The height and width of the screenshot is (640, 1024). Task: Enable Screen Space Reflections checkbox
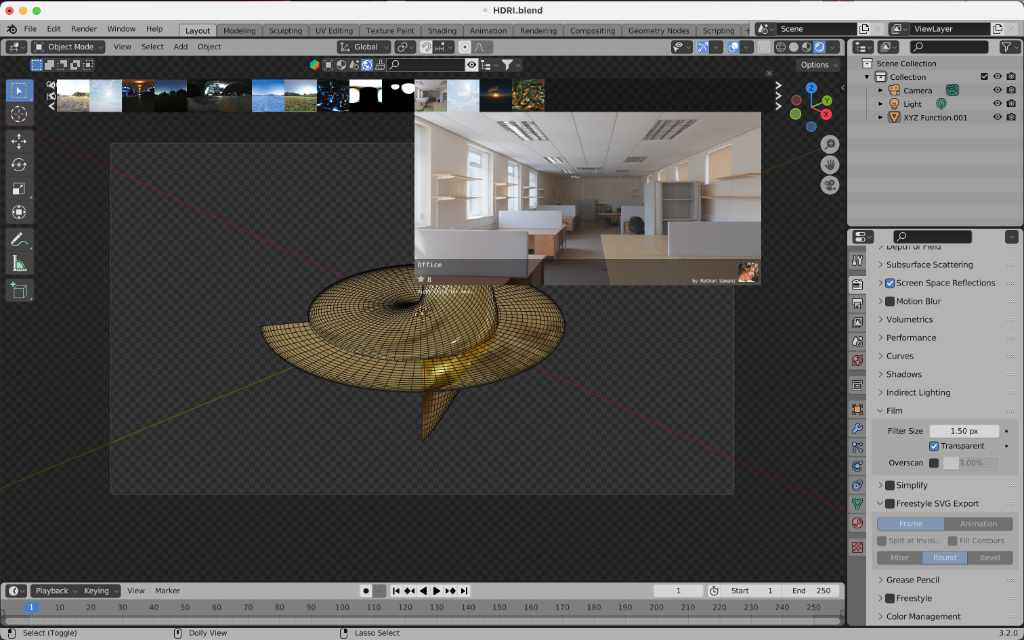890,283
